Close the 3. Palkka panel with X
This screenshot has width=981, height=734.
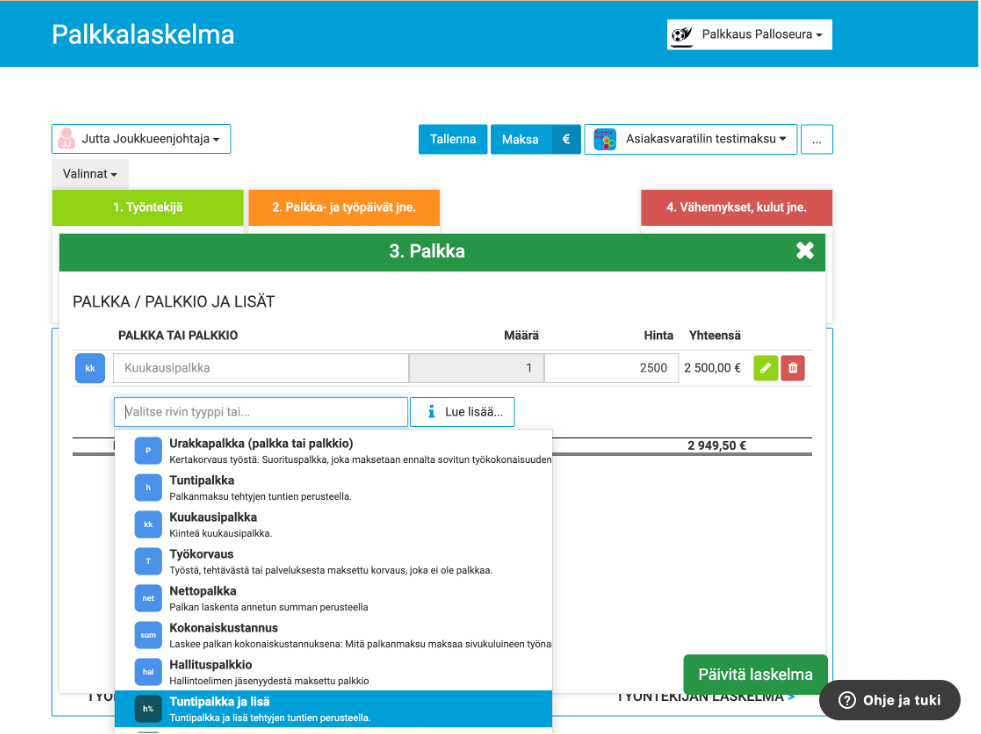(x=804, y=251)
